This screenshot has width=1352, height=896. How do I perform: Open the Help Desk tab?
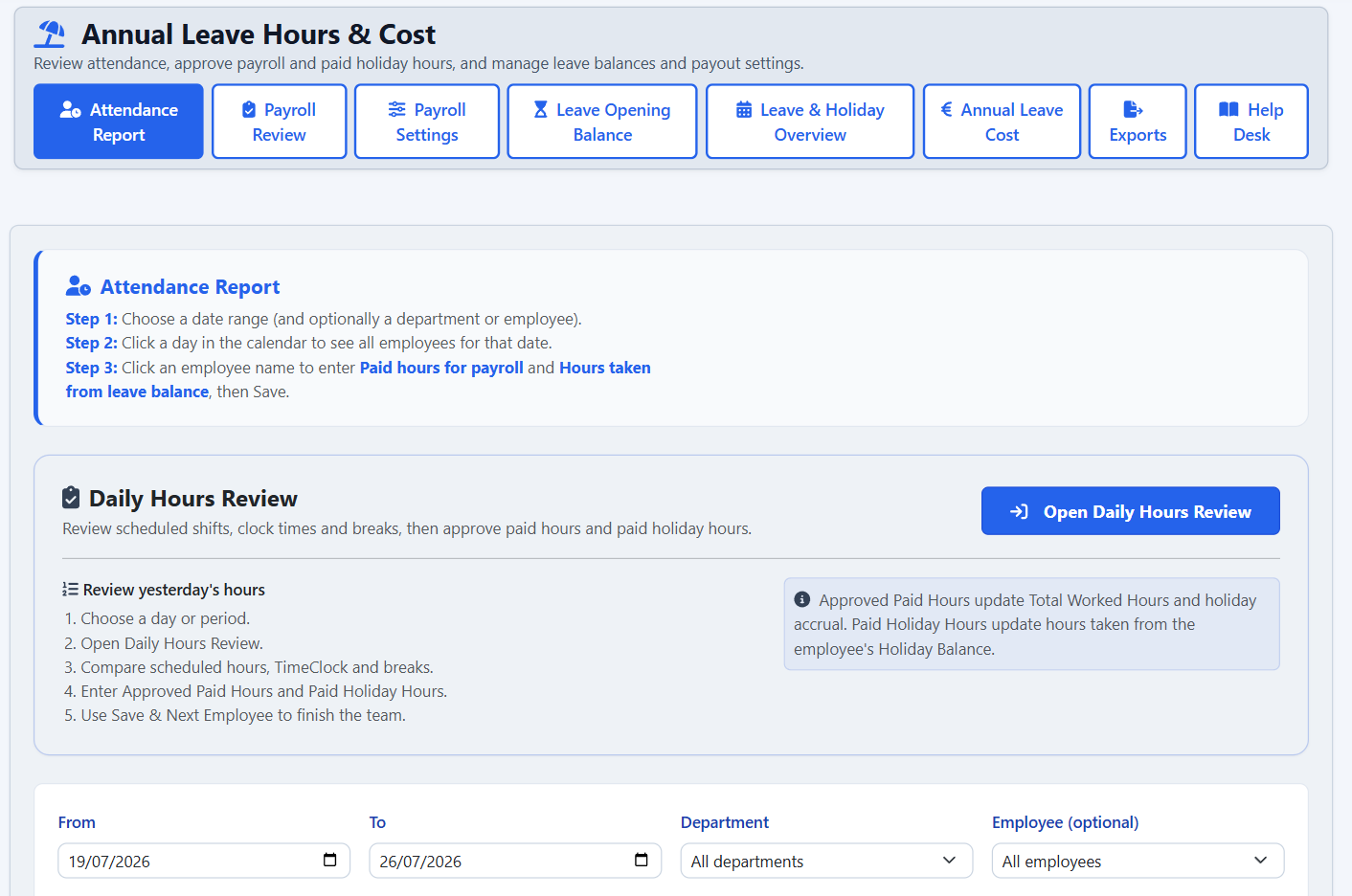point(1251,122)
